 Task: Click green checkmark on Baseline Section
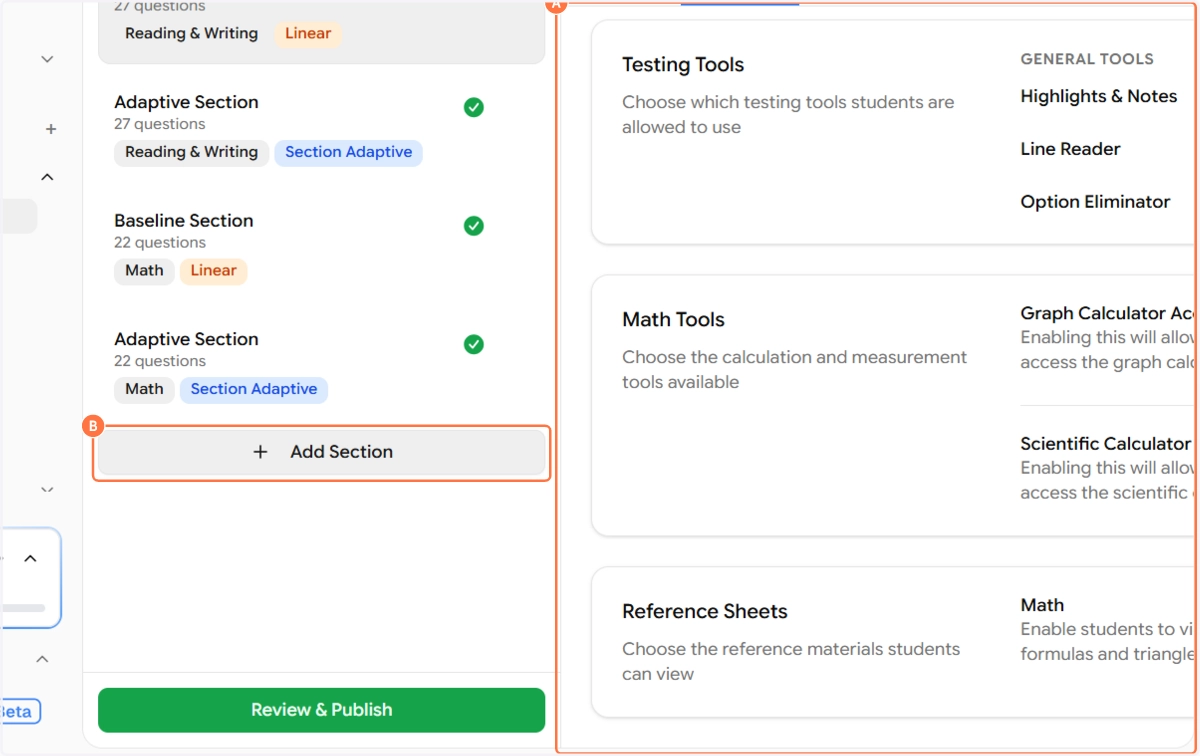(474, 226)
